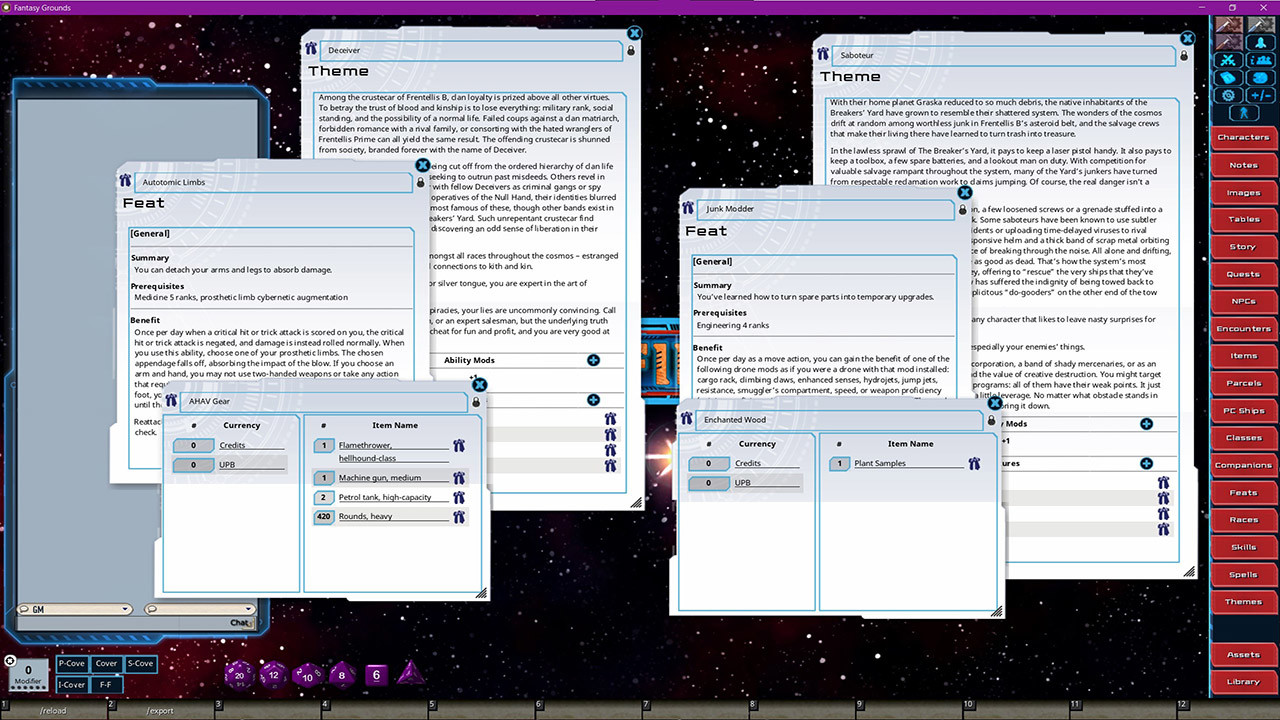Viewport: 1280px width, 720px height.
Task: Click the blue plus icon on the Ability Mods bar
Action: [x=593, y=360]
